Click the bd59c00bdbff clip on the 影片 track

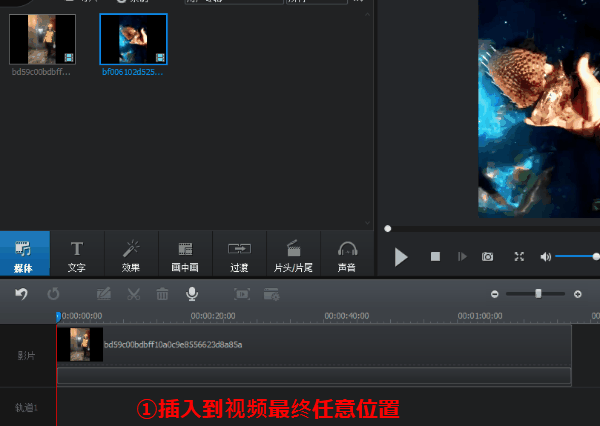[x=314, y=344]
